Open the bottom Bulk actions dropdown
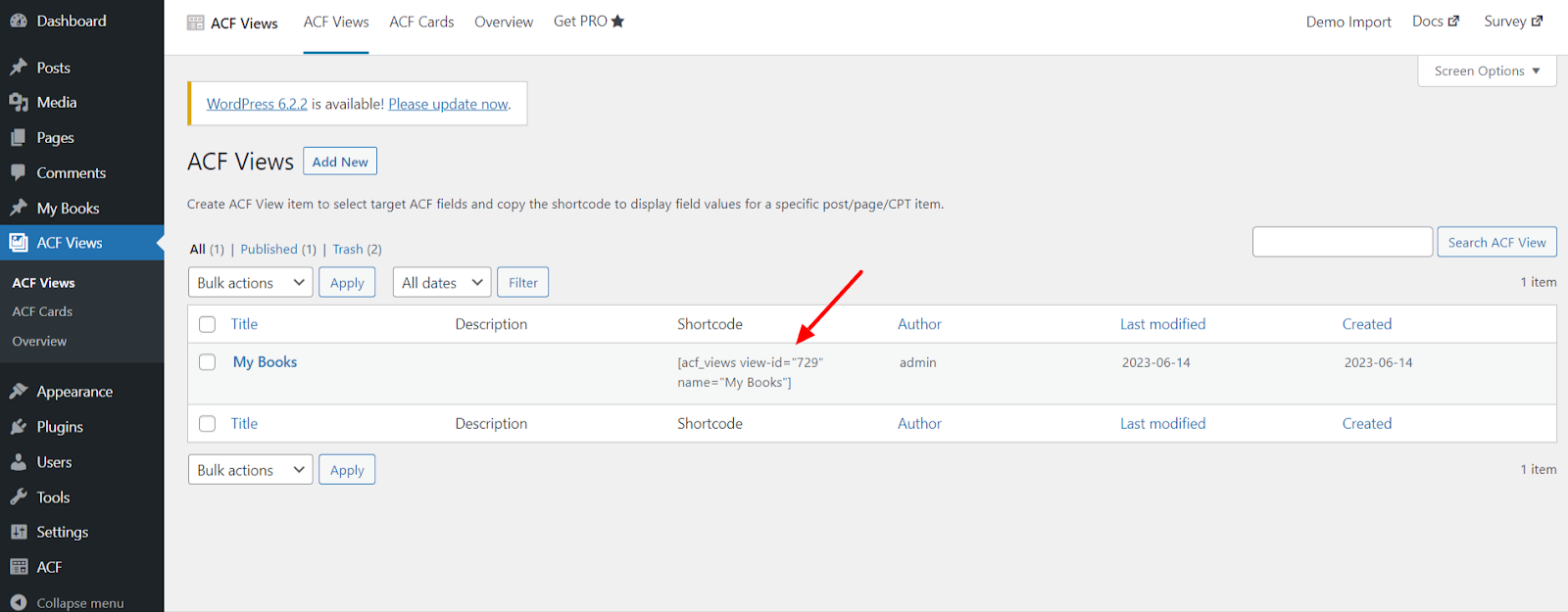This screenshot has height=612, width=1568. point(251,470)
